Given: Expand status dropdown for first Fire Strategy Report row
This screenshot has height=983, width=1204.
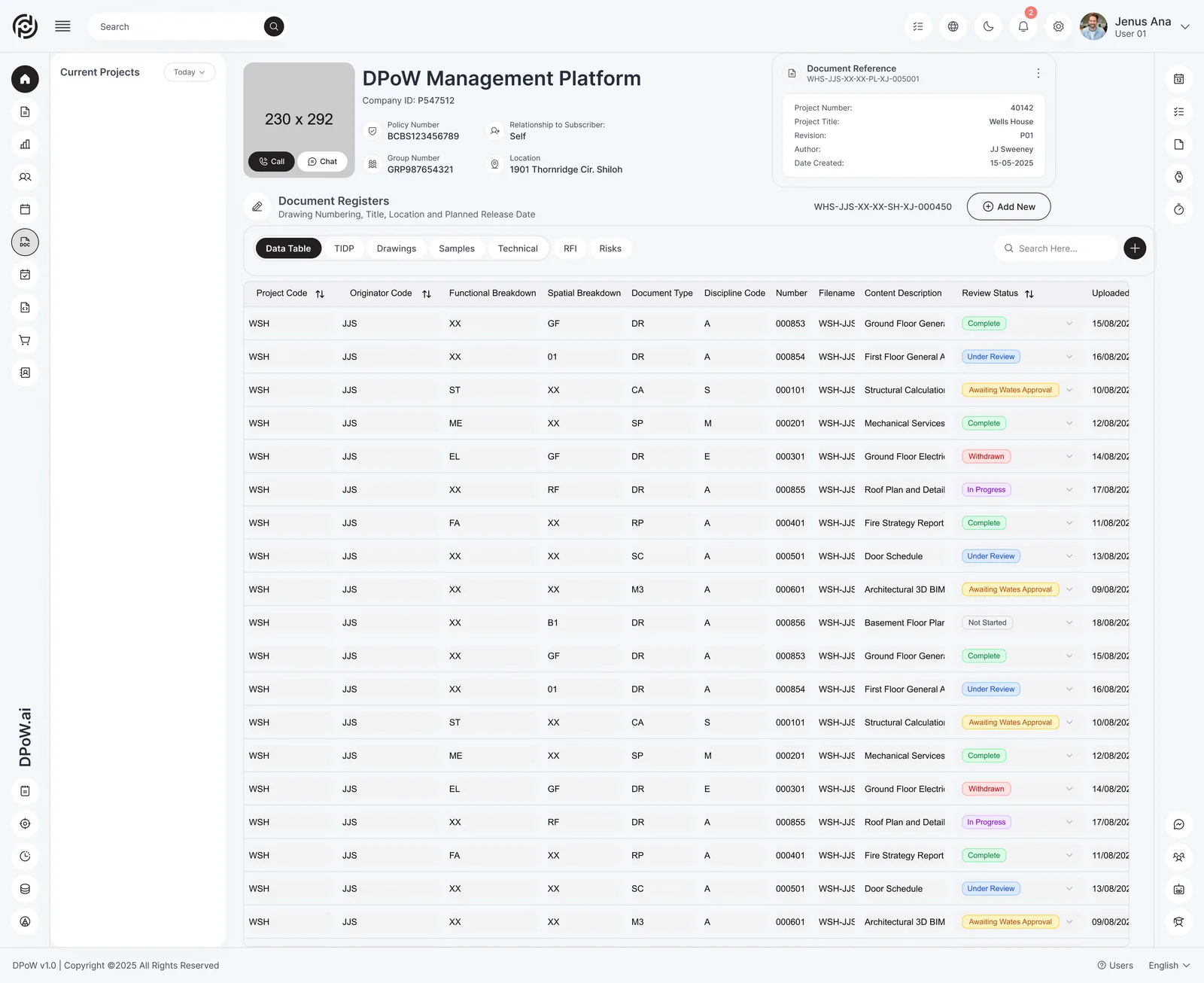Looking at the screenshot, I should pos(1069,523).
